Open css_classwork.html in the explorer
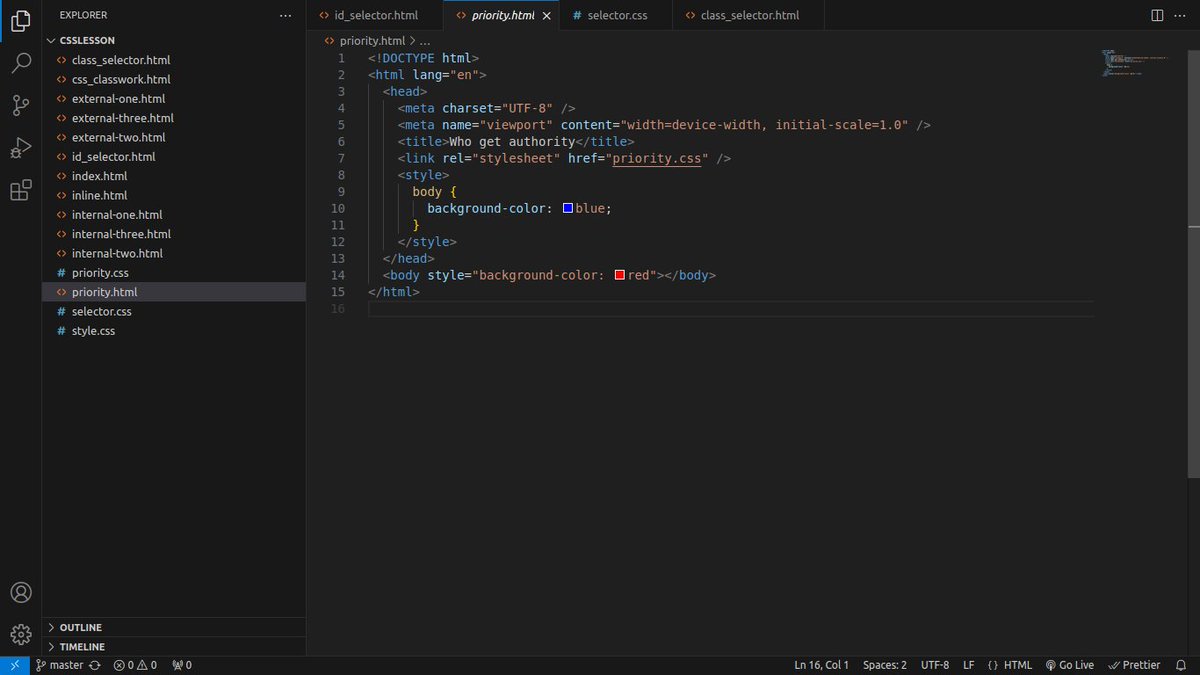This screenshot has height=675, width=1200. (x=174, y=79)
